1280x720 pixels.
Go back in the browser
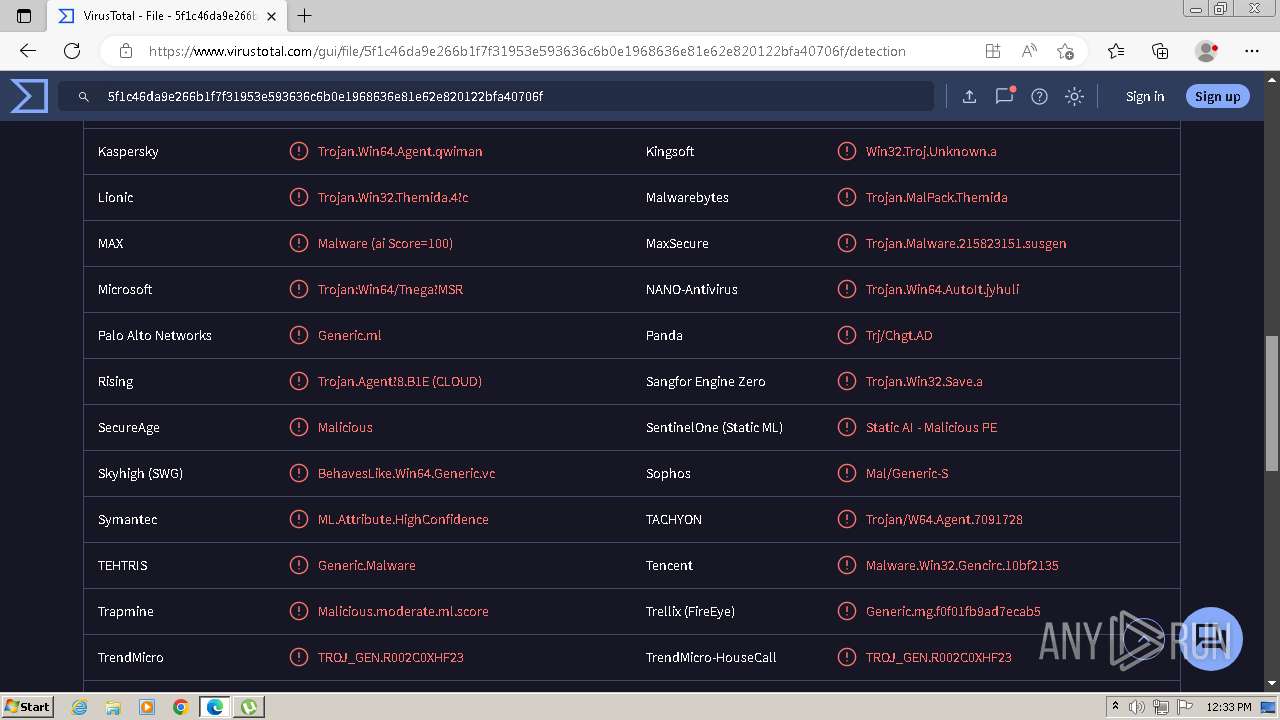point(28,51)
